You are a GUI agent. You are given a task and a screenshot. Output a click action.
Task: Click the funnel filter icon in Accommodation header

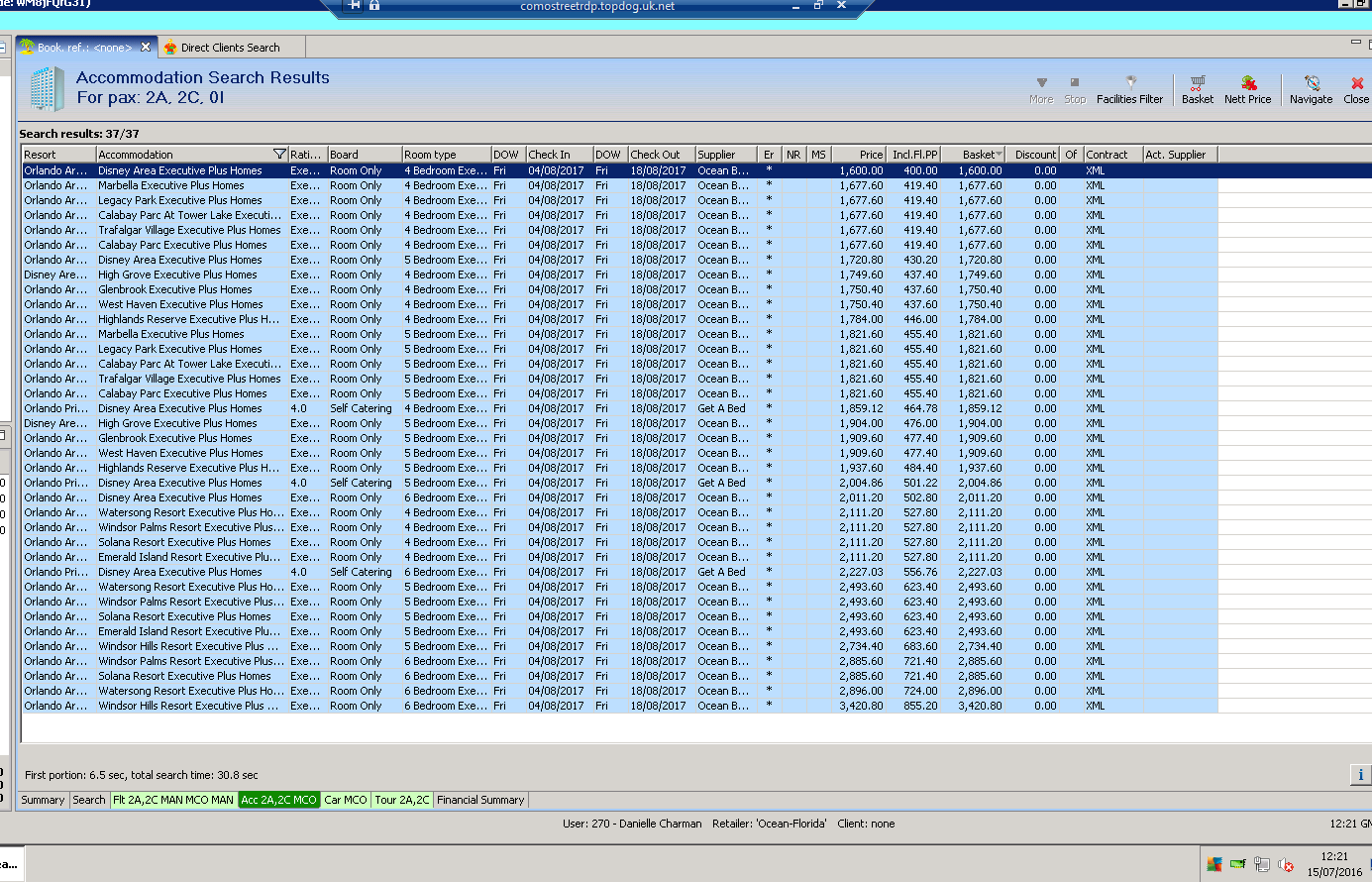click(279, 155)
